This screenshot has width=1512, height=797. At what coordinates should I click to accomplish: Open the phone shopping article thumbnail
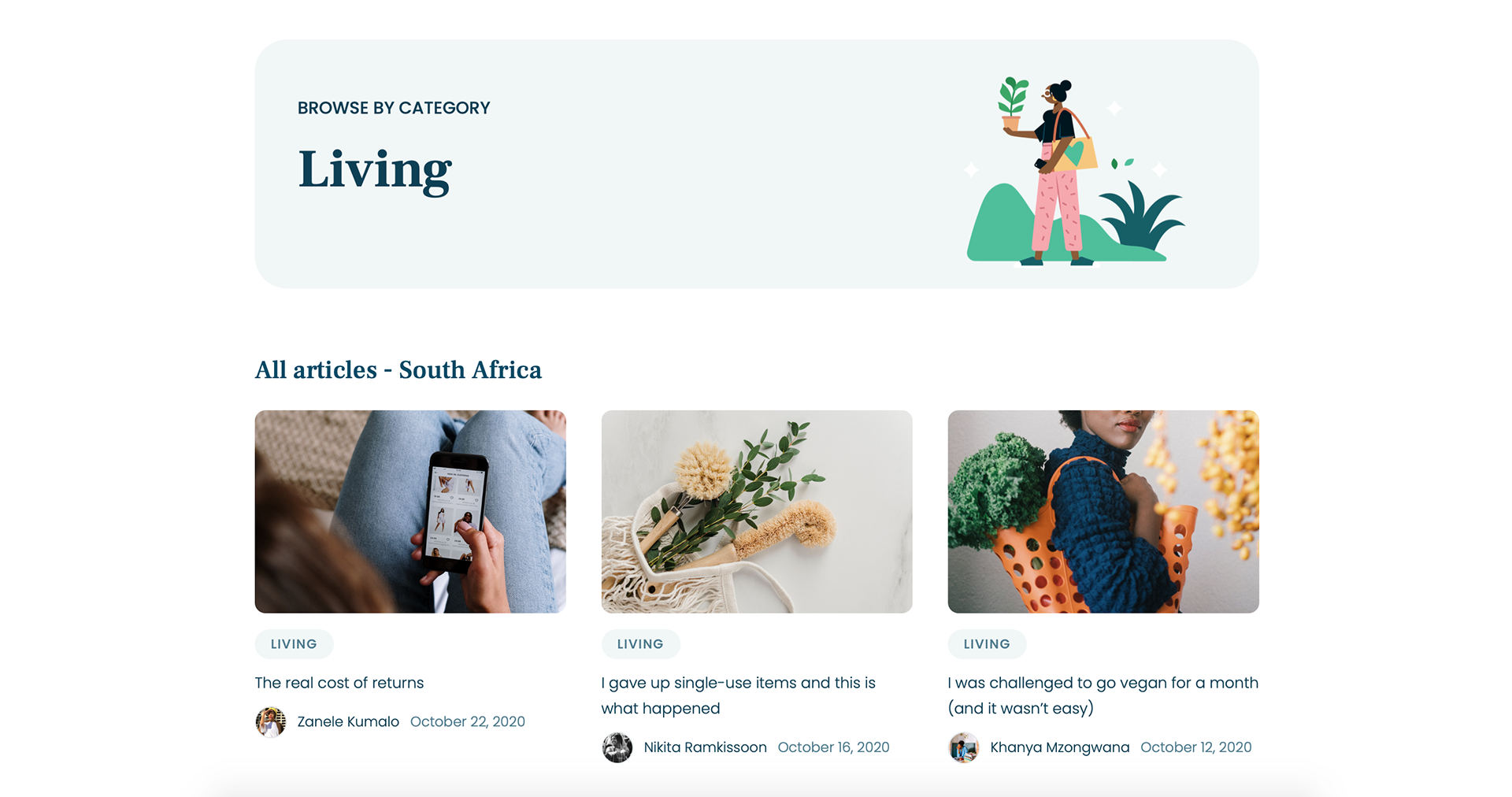pos(410,511)
